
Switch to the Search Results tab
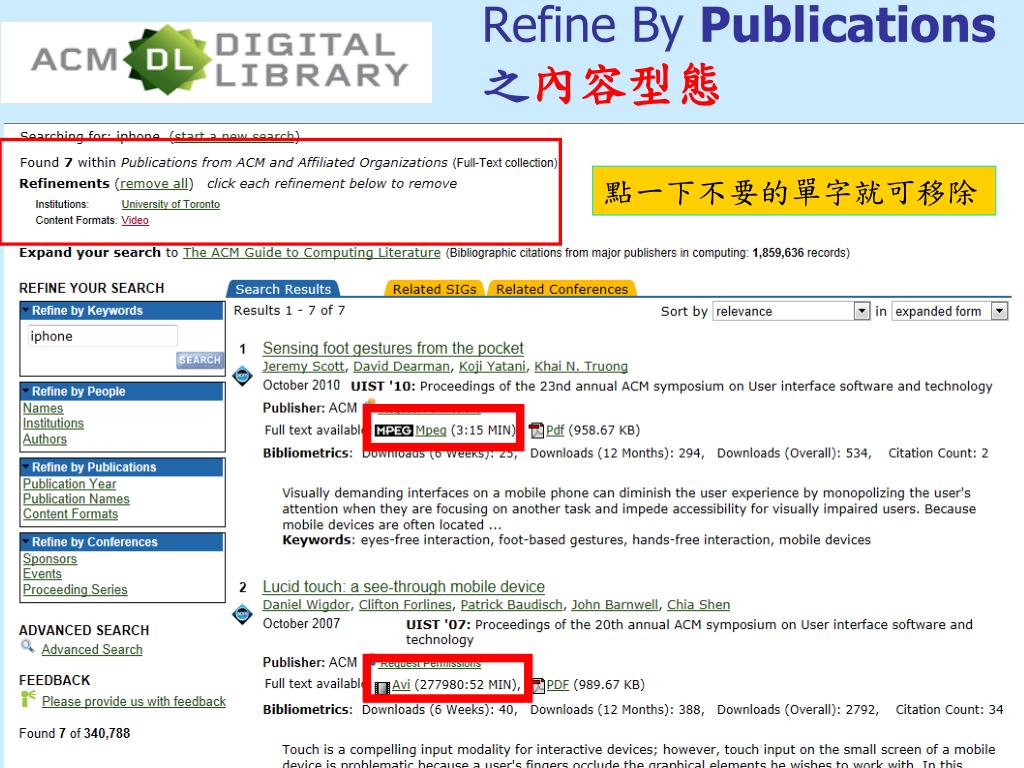pos(283,289)
